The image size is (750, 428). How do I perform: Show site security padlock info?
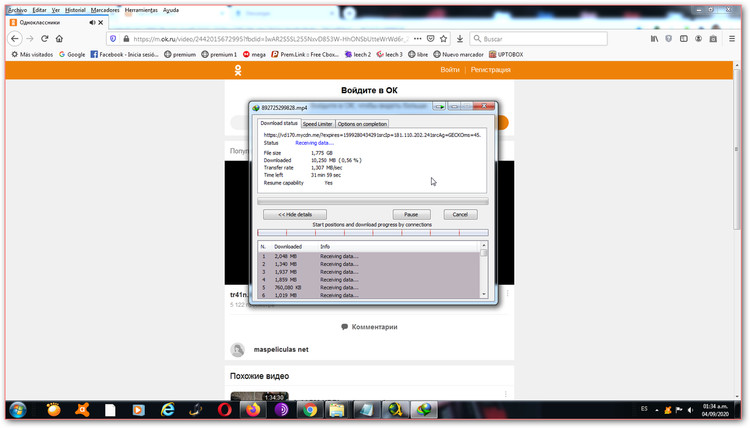tap(126, 39)
